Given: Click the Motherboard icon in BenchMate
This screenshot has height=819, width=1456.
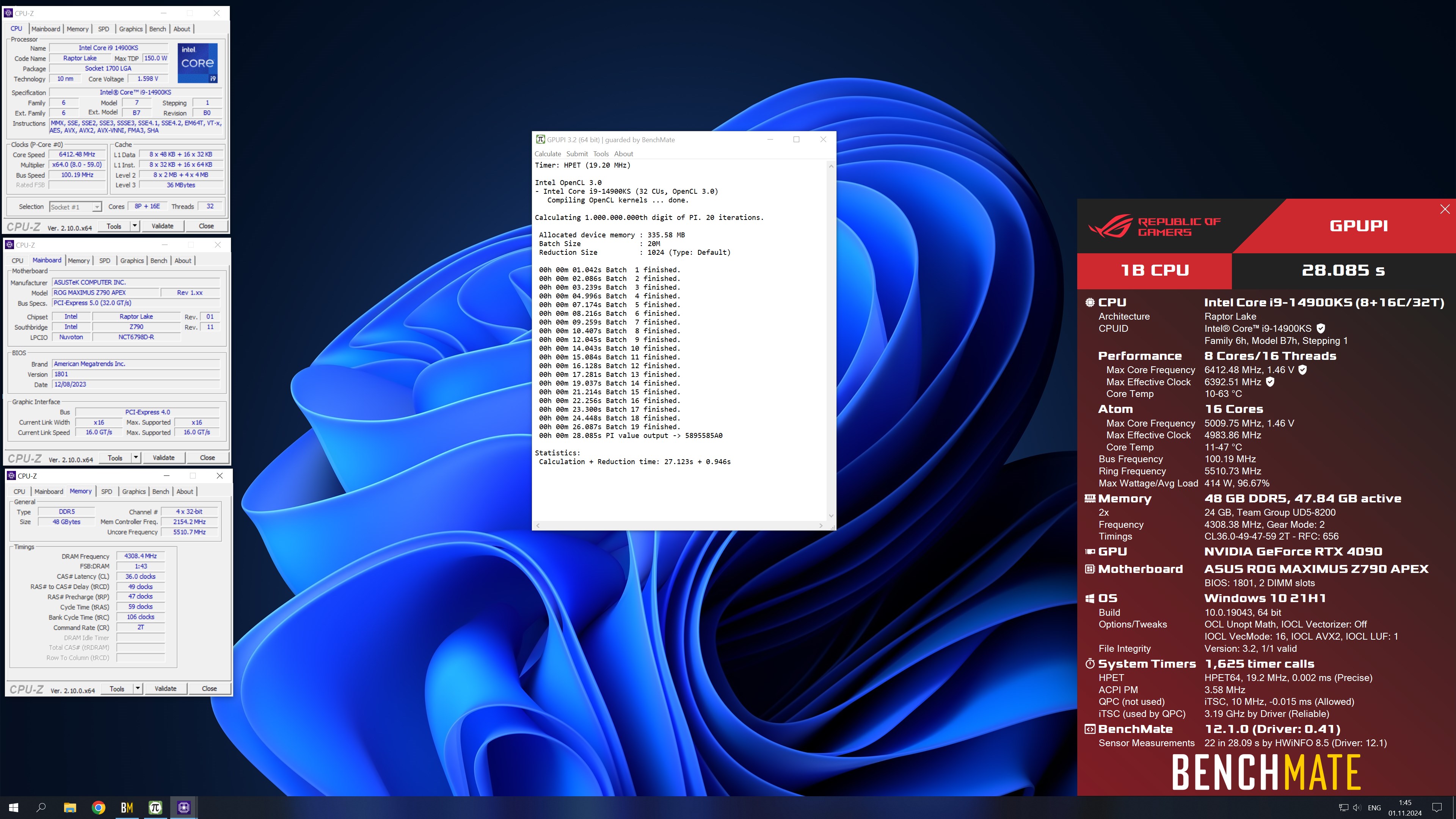Looking at the screenshot, I should 1090,569.
